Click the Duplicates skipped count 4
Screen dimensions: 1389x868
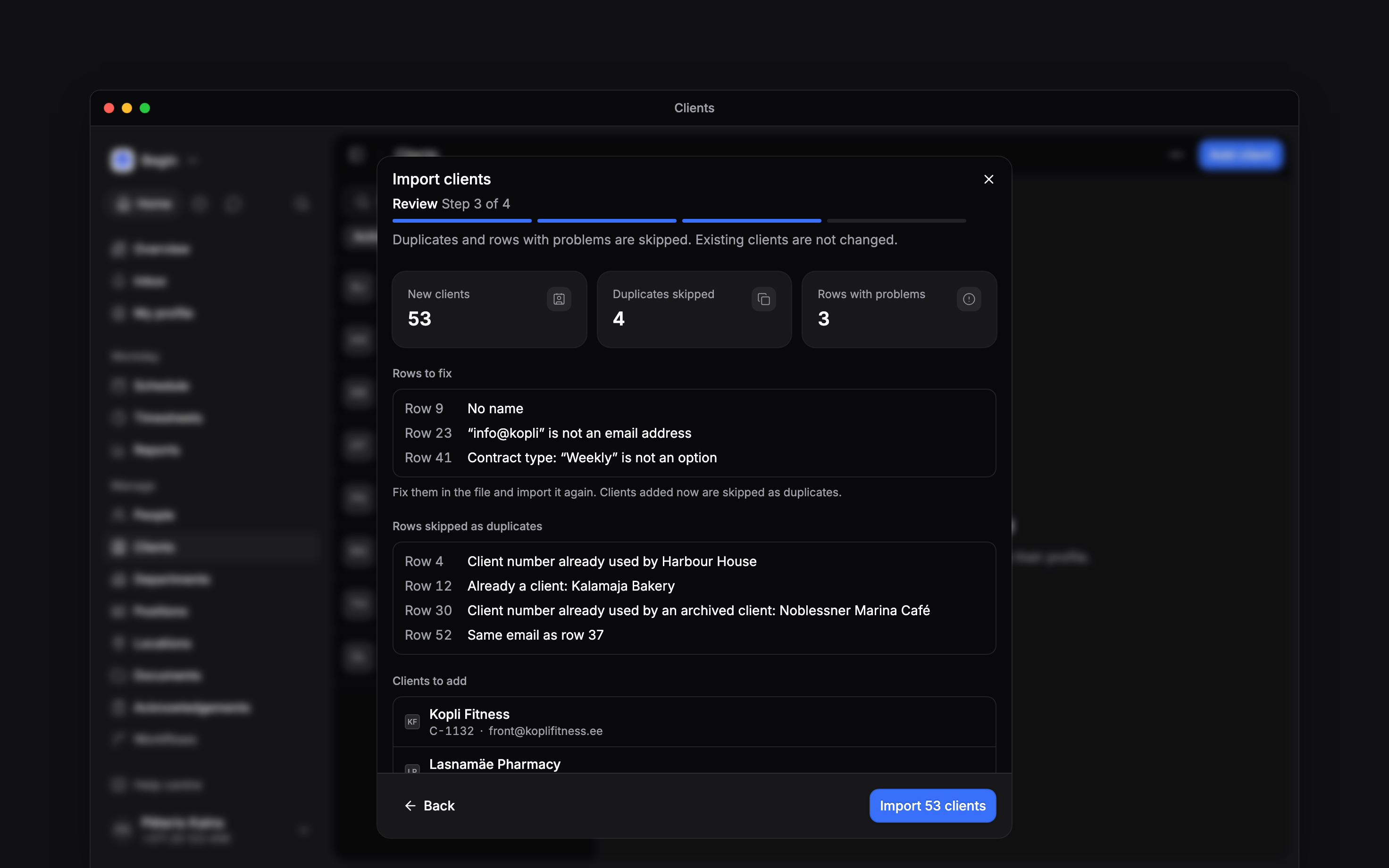coord(618,318)
